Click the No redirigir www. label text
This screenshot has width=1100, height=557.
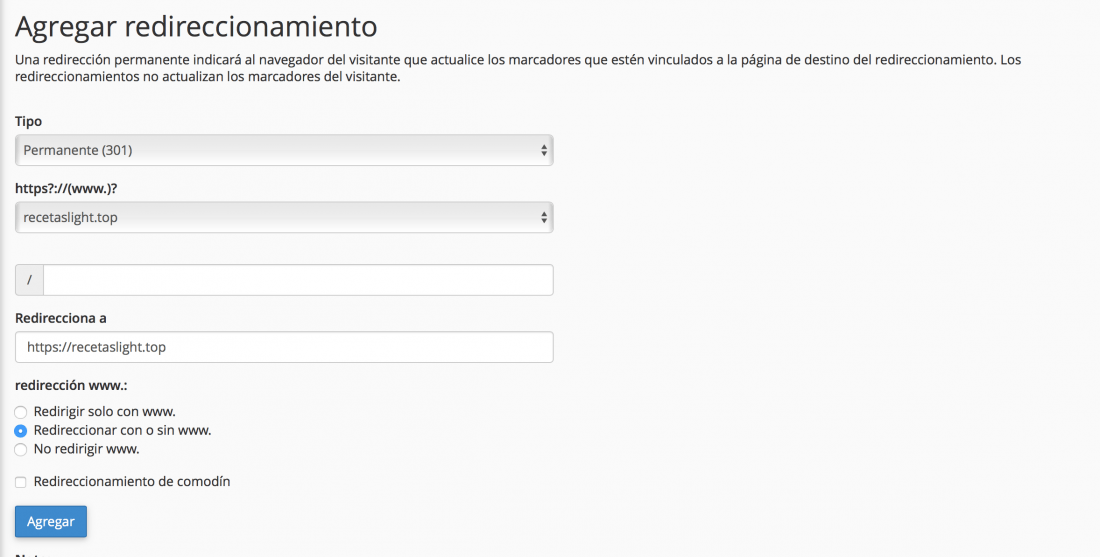click(x=86, y=449)
